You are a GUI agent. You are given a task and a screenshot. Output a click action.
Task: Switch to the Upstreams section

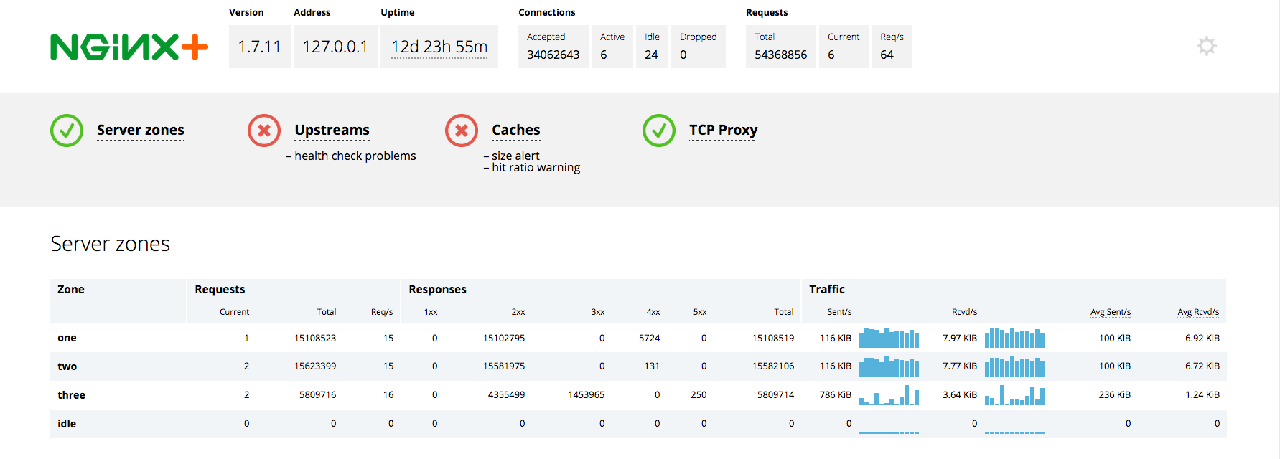[331, 130]
